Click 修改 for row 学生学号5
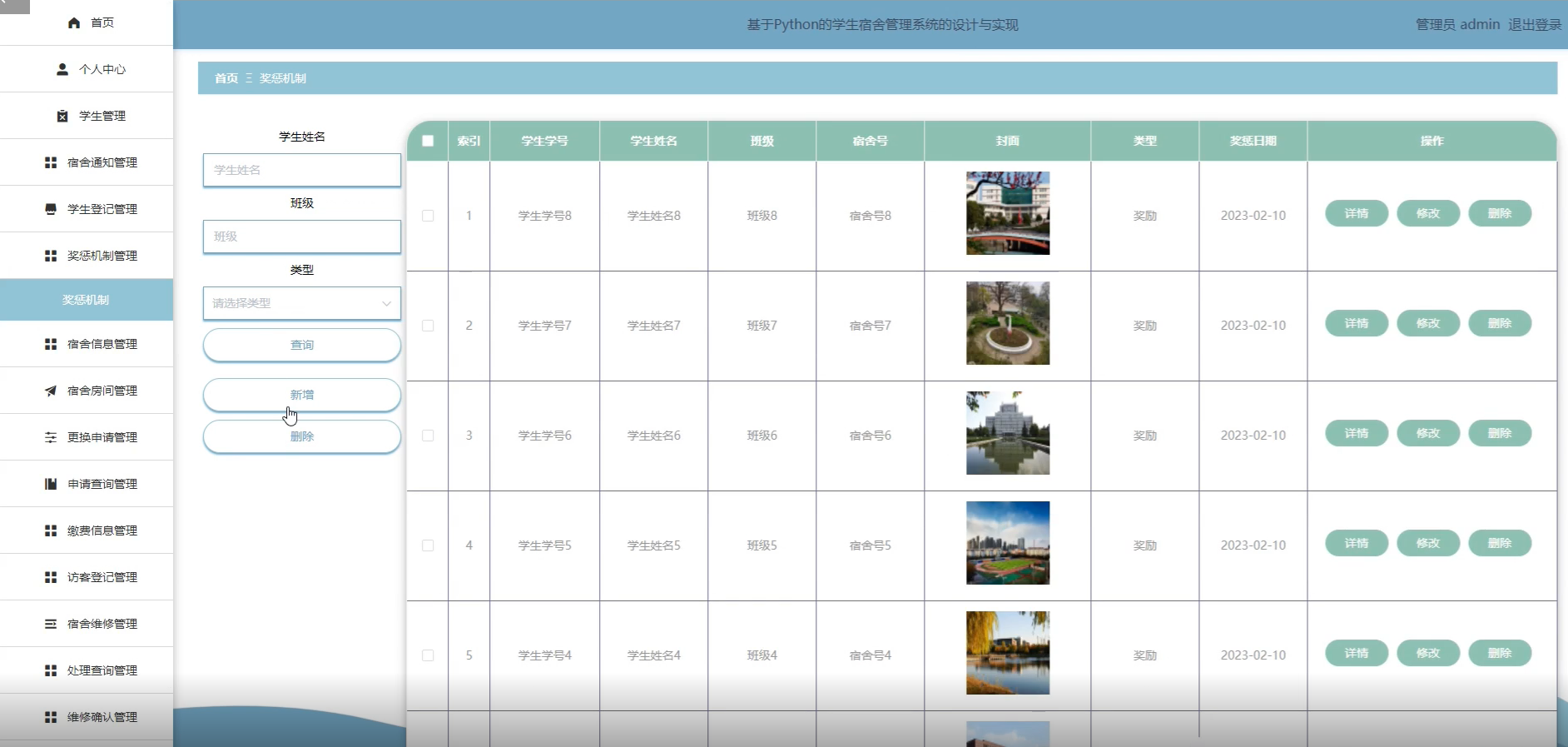The width and height of the screenshot is (1568, 747). (x=1428, y=543)
